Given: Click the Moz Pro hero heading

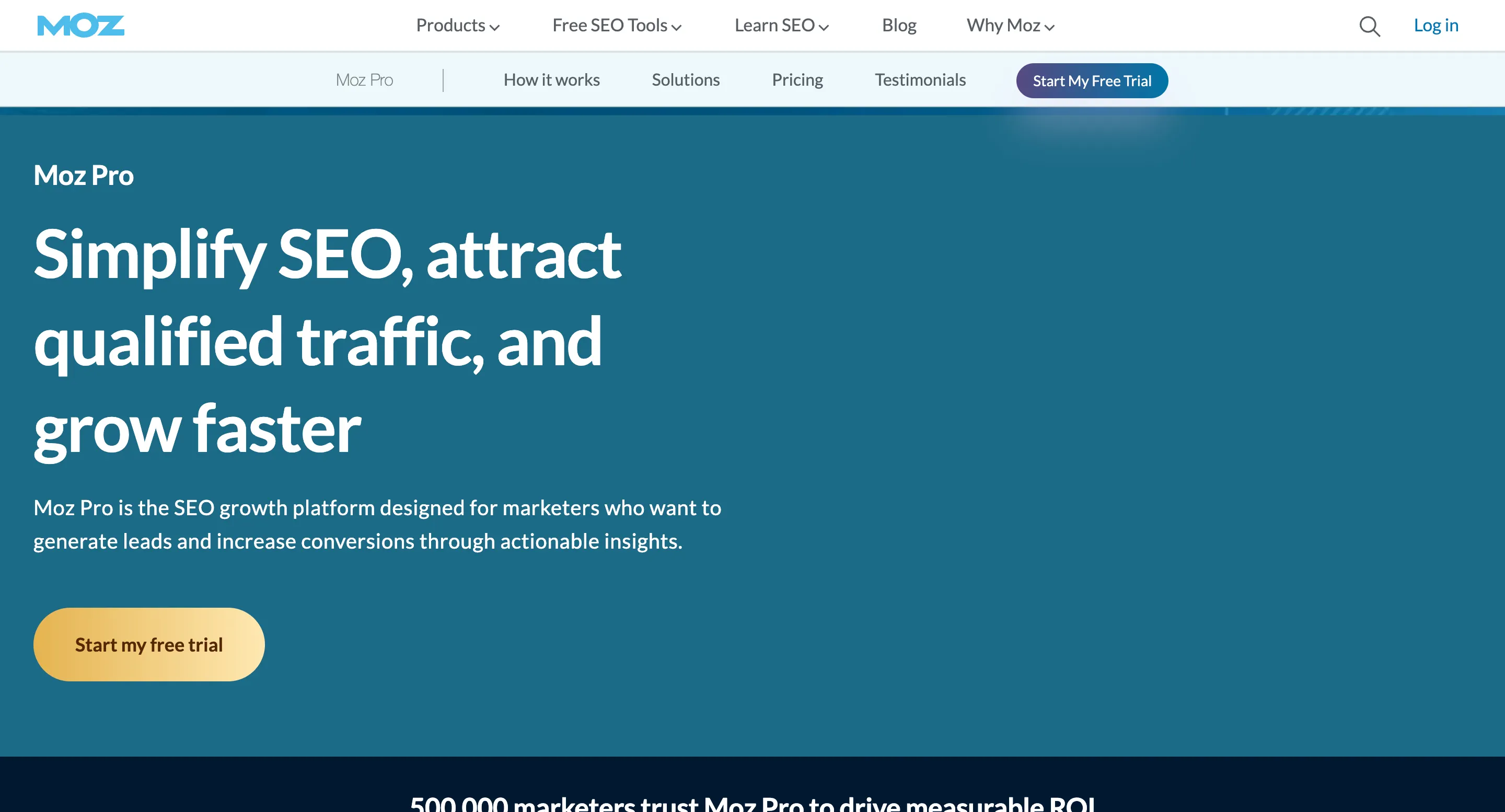Looking at the screenshot, I should tap(84, 175).
